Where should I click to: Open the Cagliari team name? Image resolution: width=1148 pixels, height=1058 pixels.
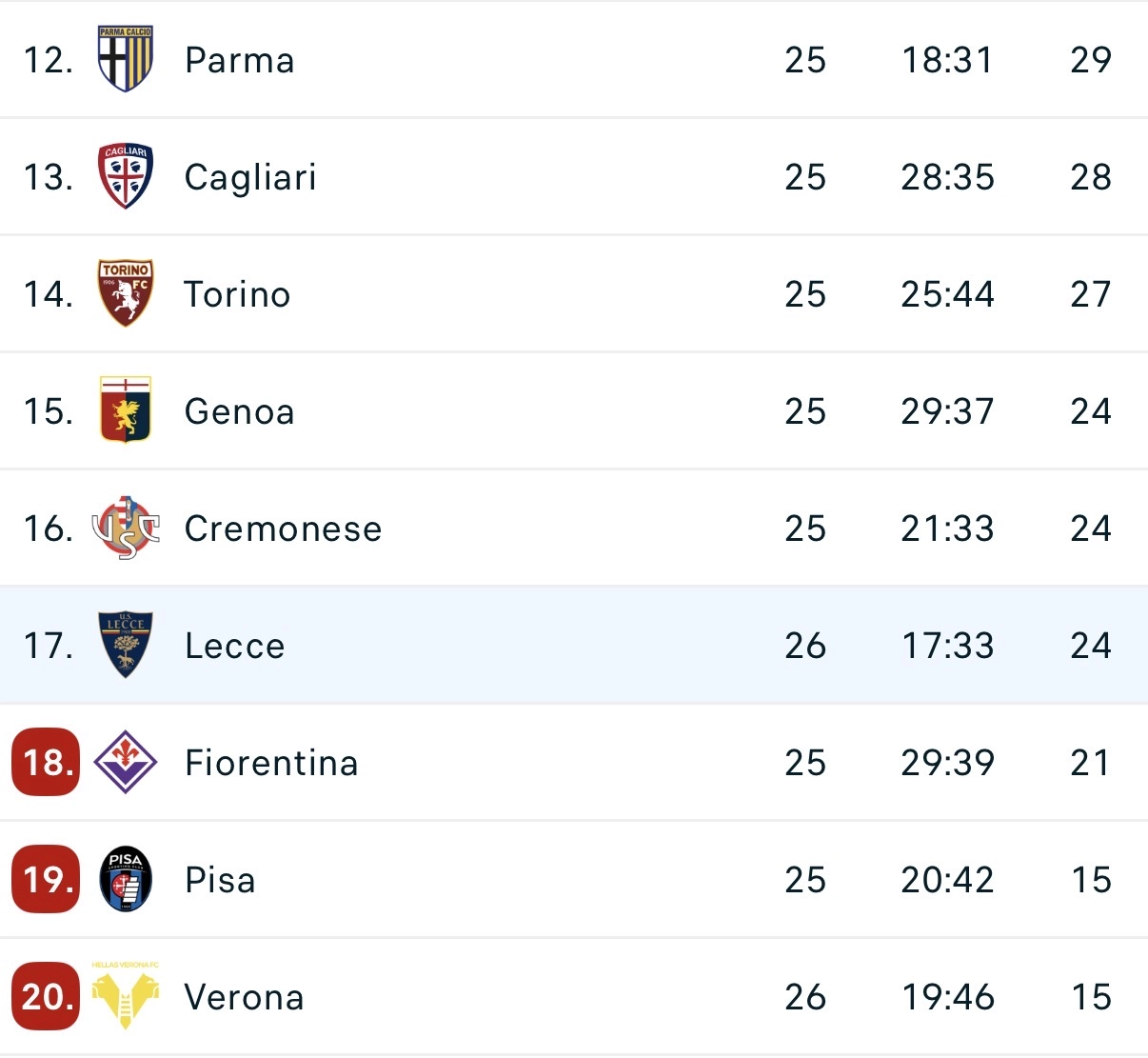[249, 177]
